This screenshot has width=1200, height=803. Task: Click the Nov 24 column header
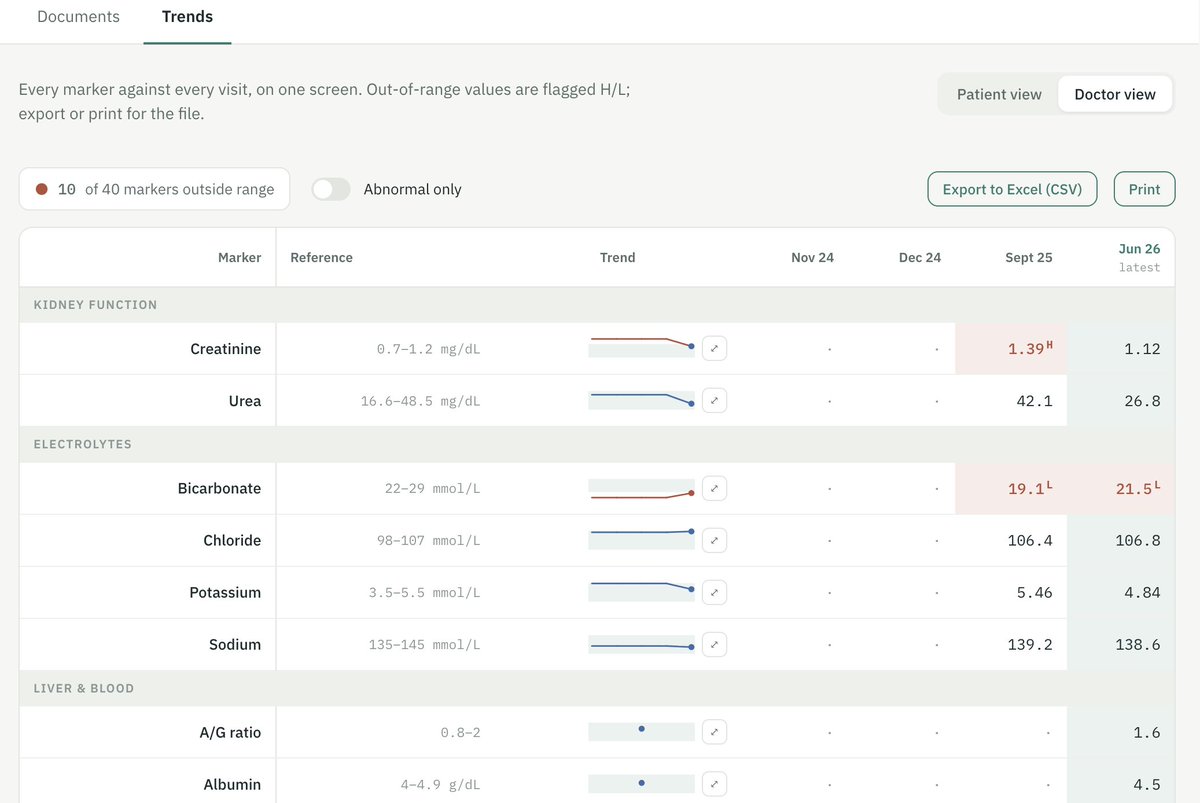(x=812, y=257)
